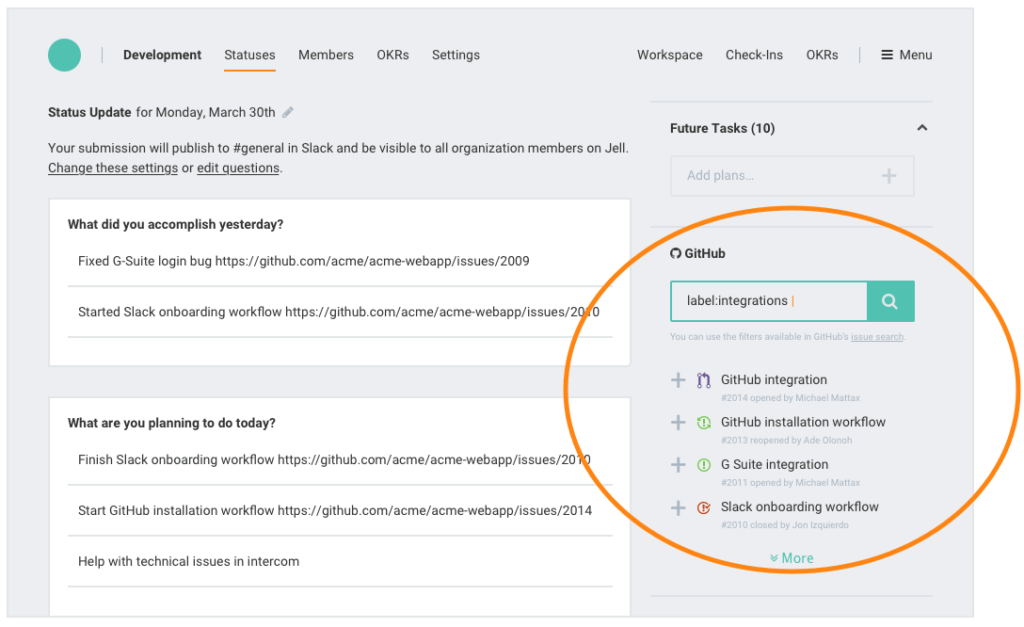Viewport: 1024px width, 627px height.
Task: Select the Started Slack onboarding workflow entry
Action: click(340, 312)
